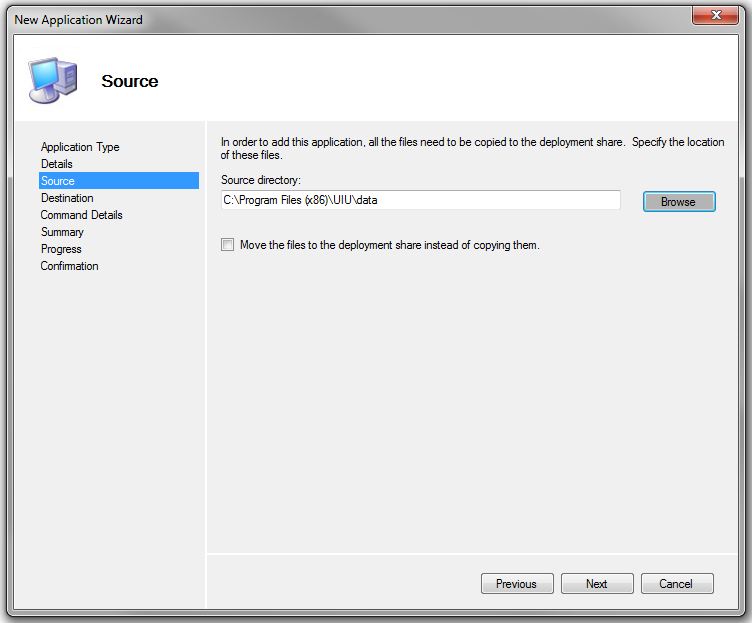Image resolution: width=752 pixels, height=623 pixels.
Task: Select the Application Type step
Action: [x=80, y=147]
